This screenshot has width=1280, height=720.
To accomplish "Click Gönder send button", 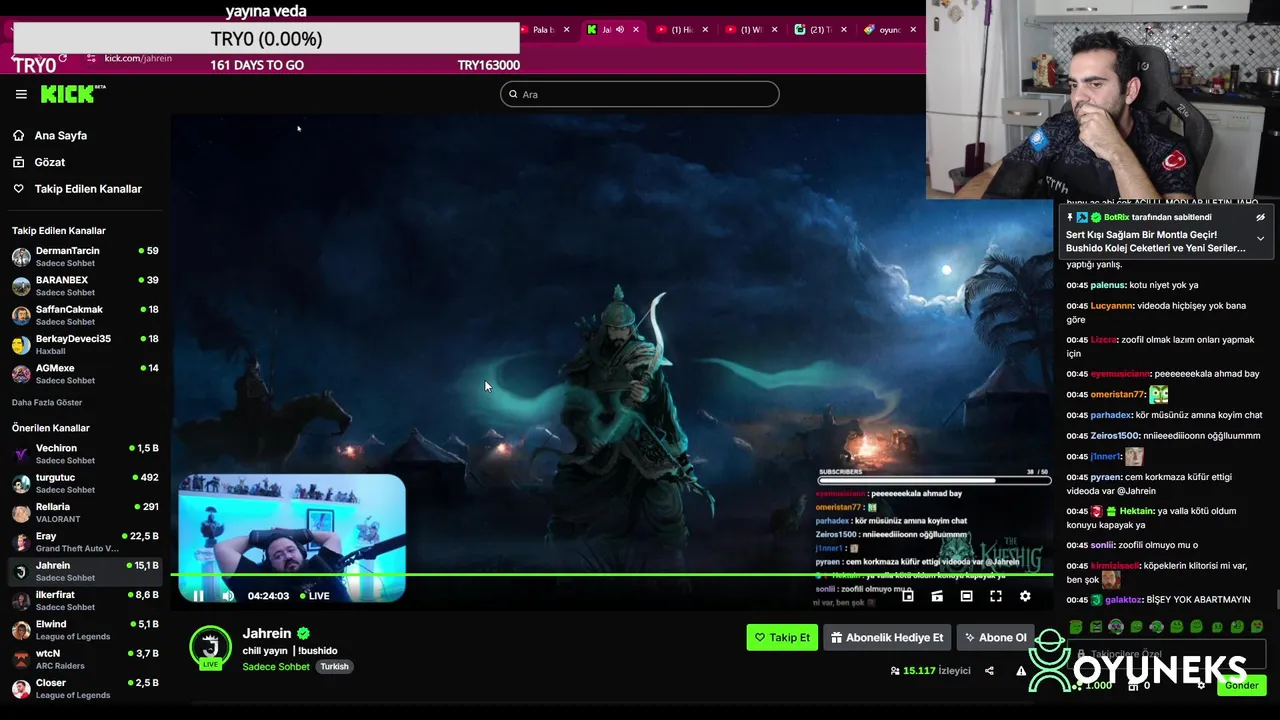I will pyautogui.click(x=1242, y=685).
